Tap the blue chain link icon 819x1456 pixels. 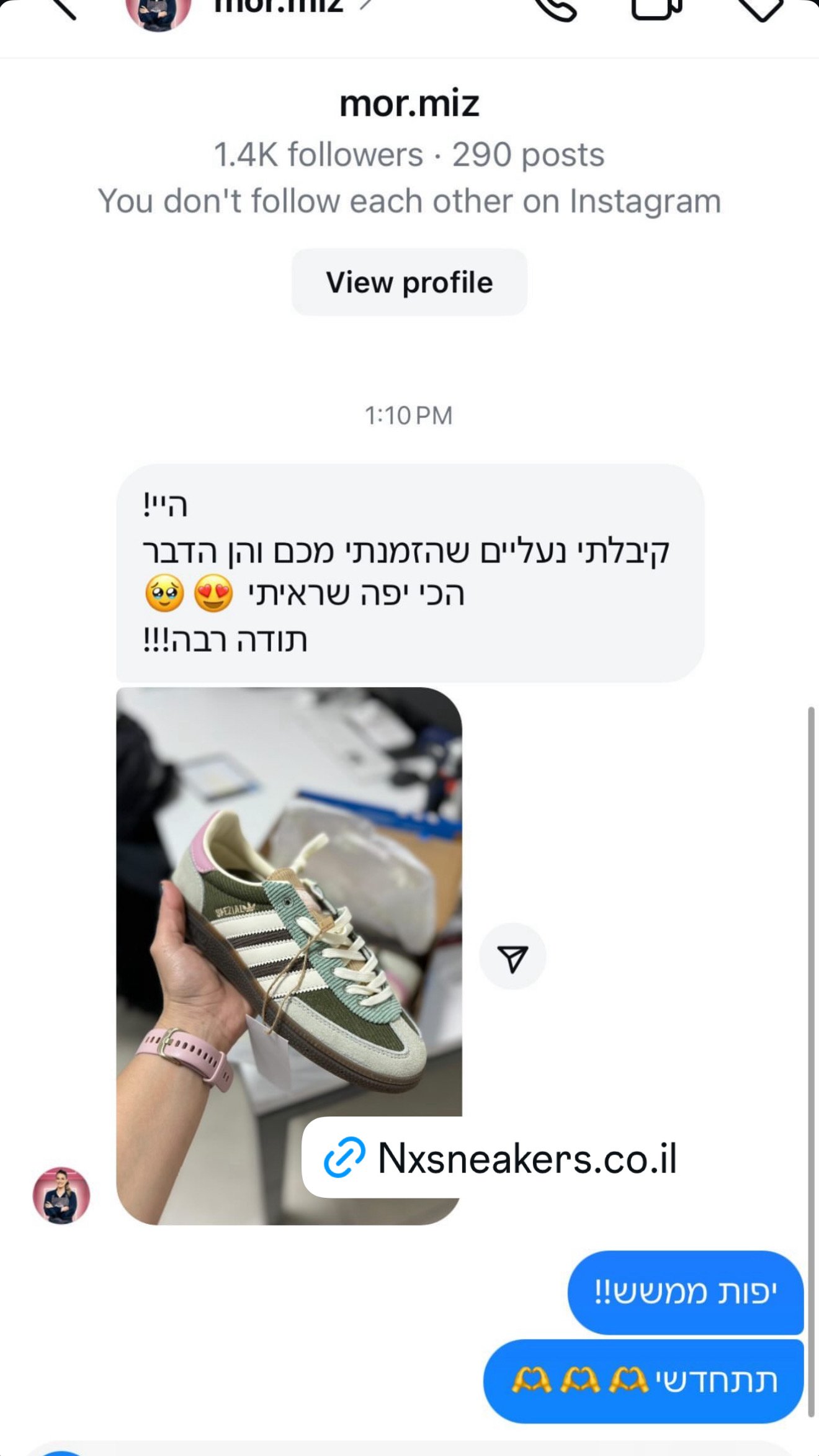(344, 1157)
